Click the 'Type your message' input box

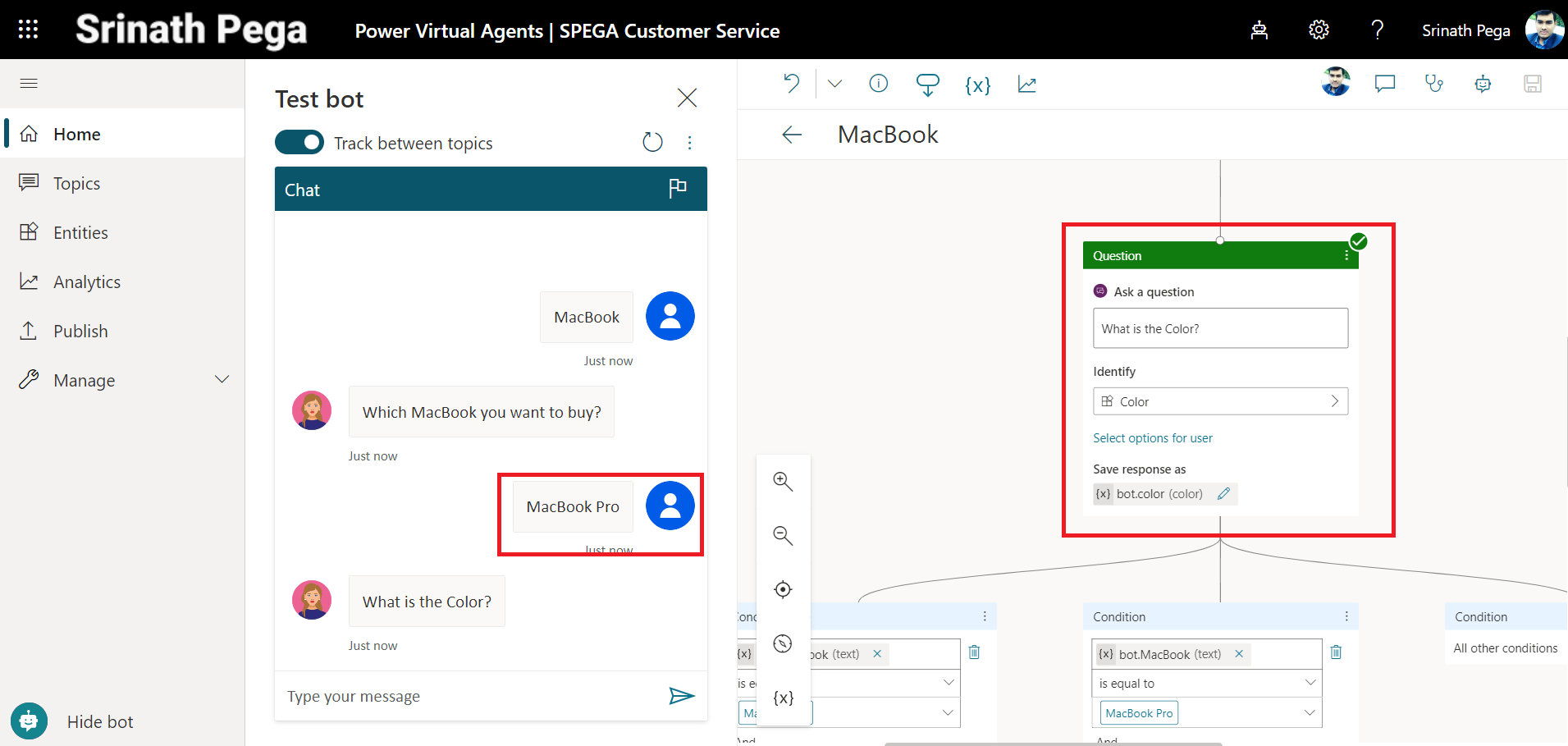pos(468,696)
